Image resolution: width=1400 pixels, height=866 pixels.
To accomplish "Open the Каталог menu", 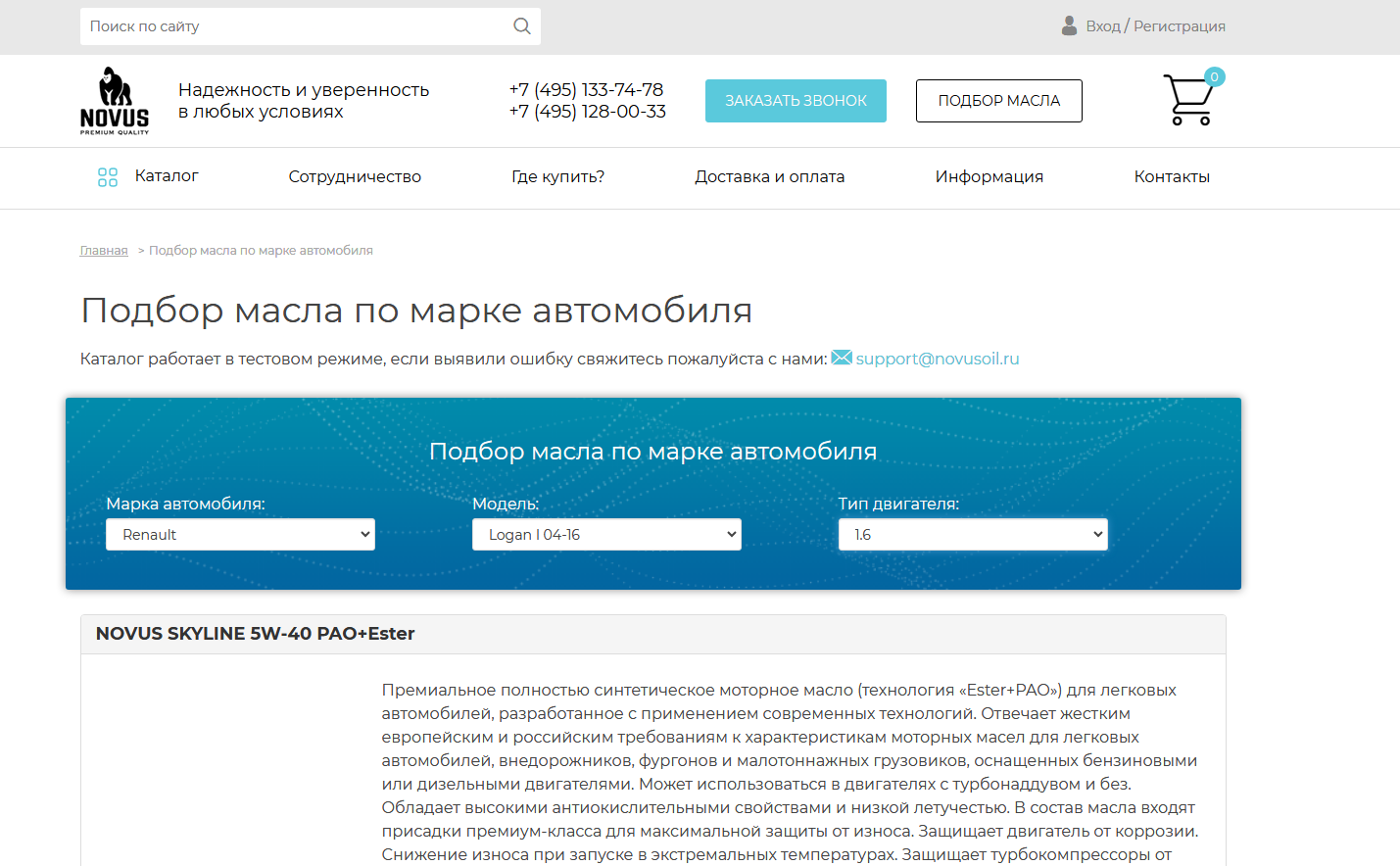I will [x=167, y=176].
